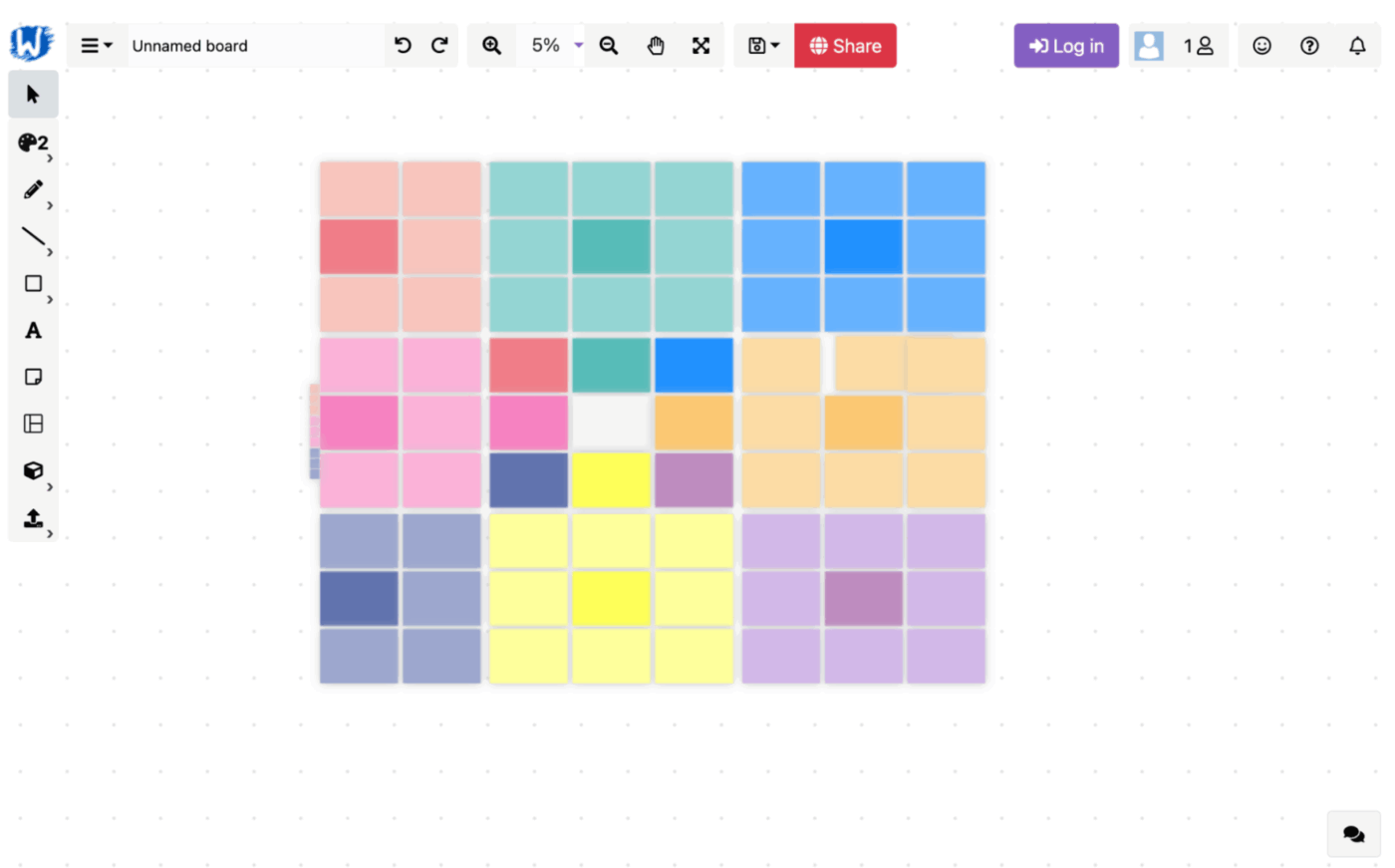This screenshot has width=1395, height=868.
Task: Select the hand pan tool
Action: (x=656, y=46)
